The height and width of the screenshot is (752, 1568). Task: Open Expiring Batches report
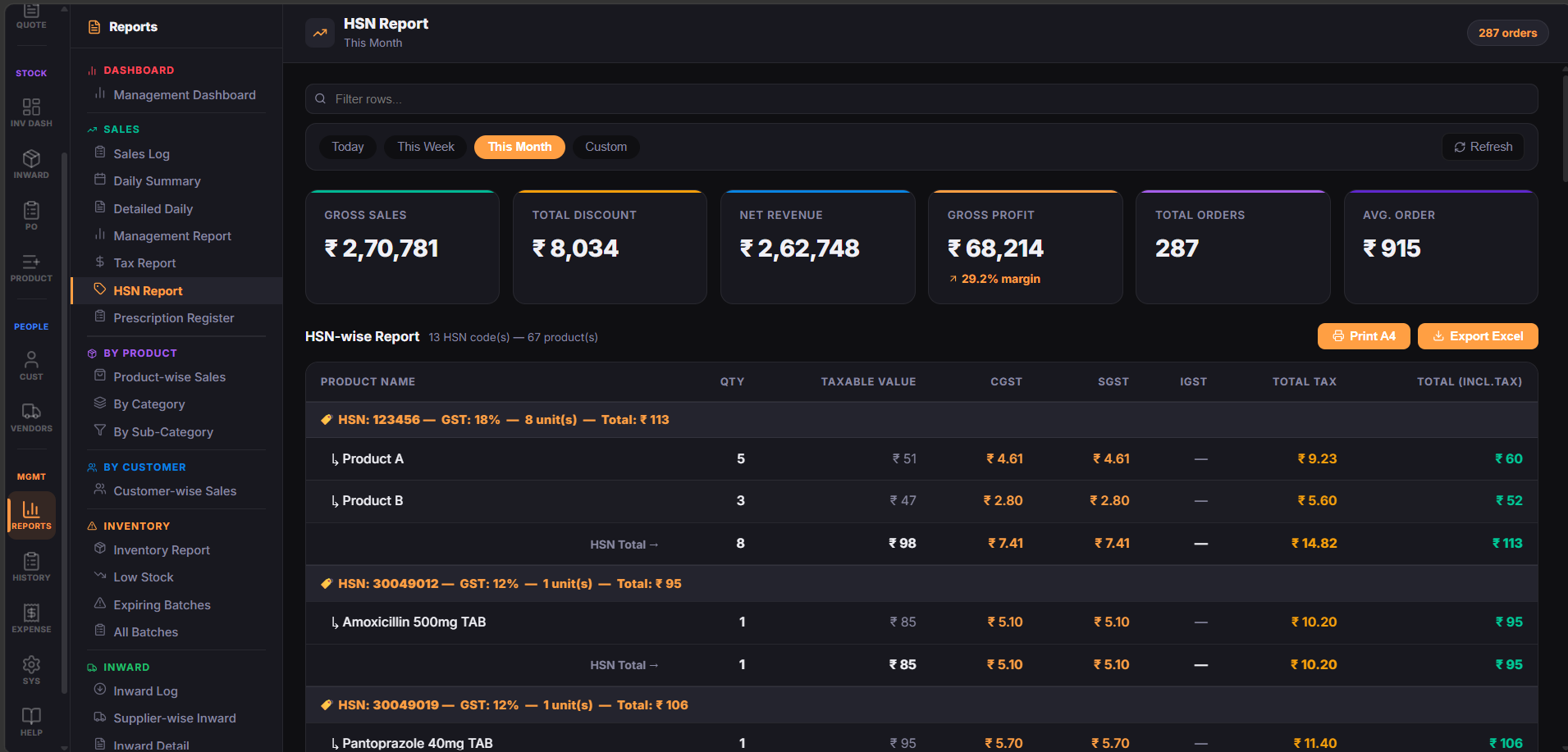[176, 604]
